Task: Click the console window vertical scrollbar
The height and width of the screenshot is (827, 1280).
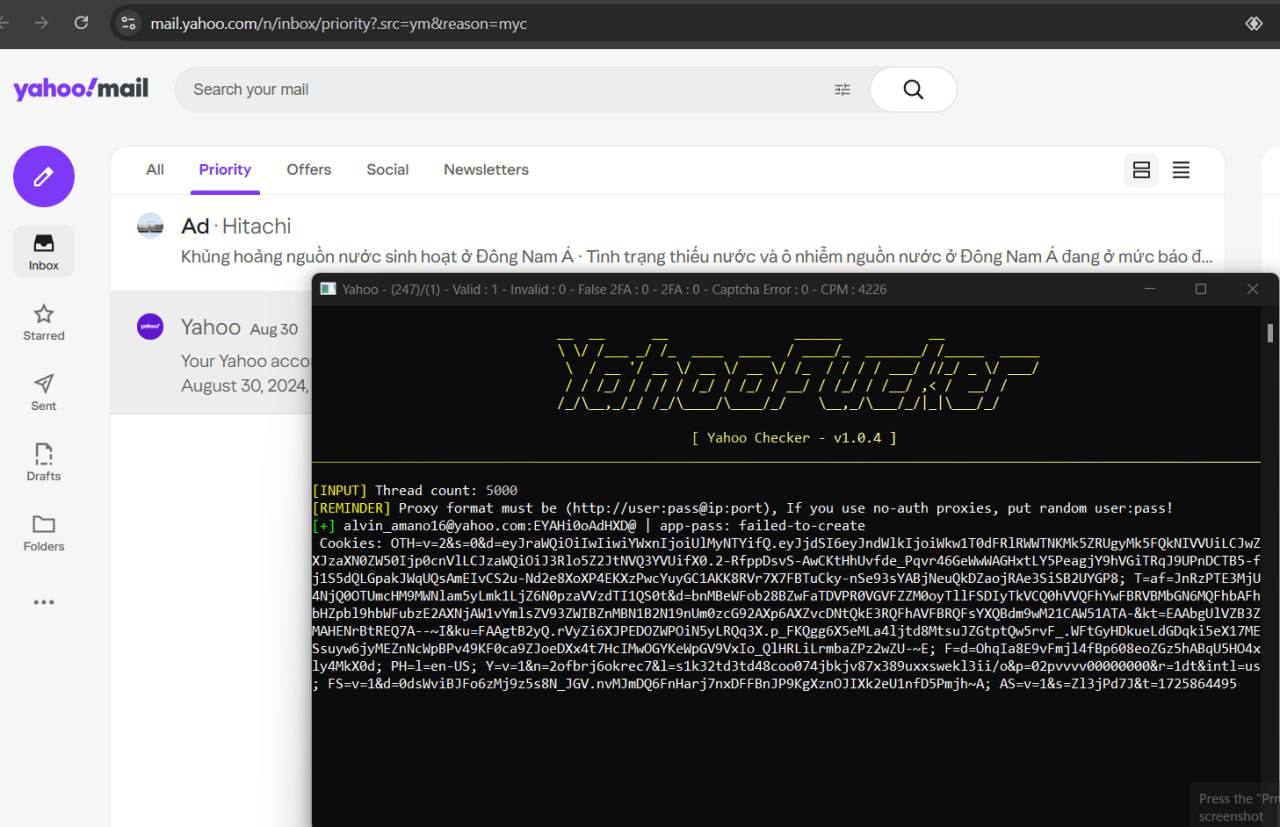Action: coord(1270,333)
